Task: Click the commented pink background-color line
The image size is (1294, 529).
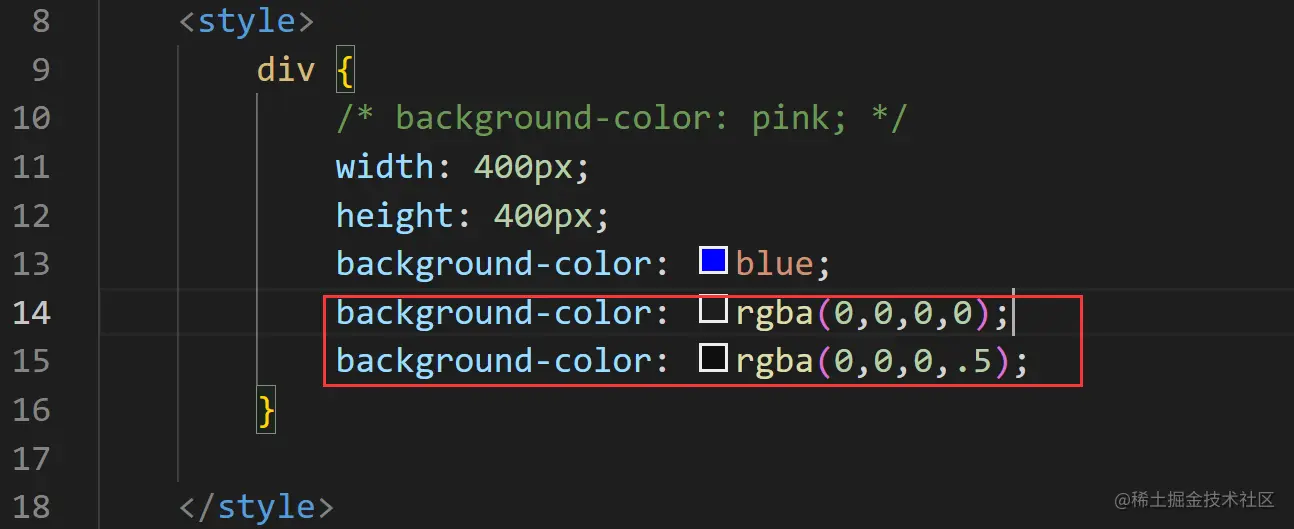Action: [x=621, y=118]
